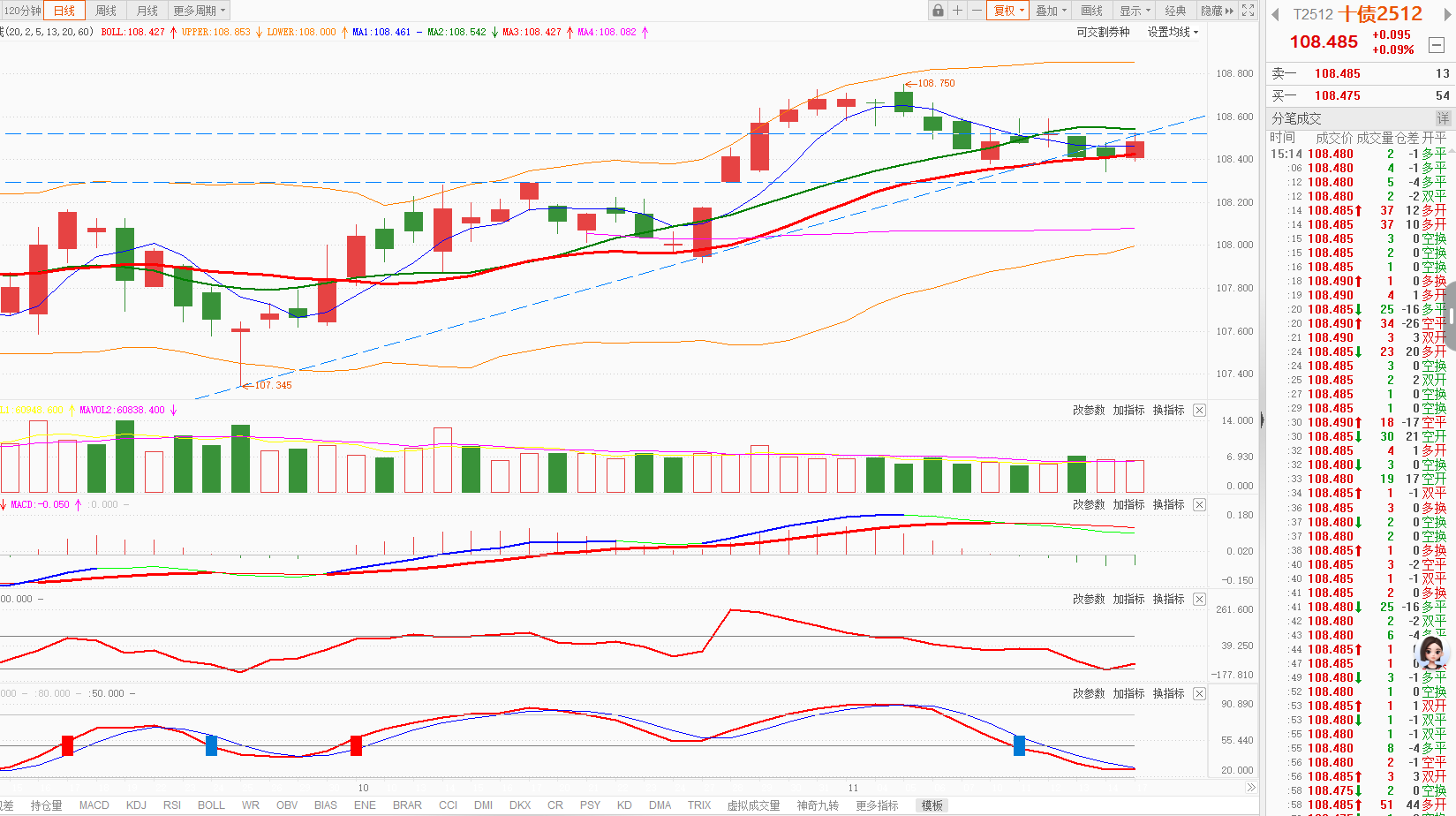Click 换指标 in MACD panel
This screenshot has height=816, width=1456.
pyautogui.click(x=1168, y=504)
